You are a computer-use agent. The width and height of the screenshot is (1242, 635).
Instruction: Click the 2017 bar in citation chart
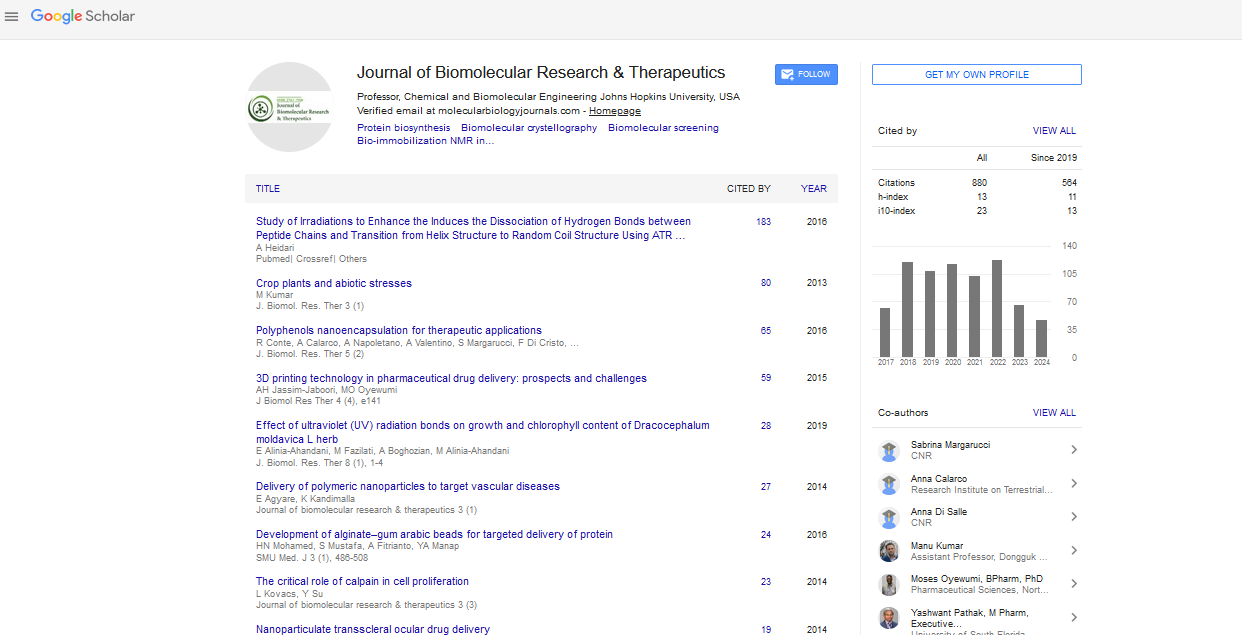[x=886, y=332]
